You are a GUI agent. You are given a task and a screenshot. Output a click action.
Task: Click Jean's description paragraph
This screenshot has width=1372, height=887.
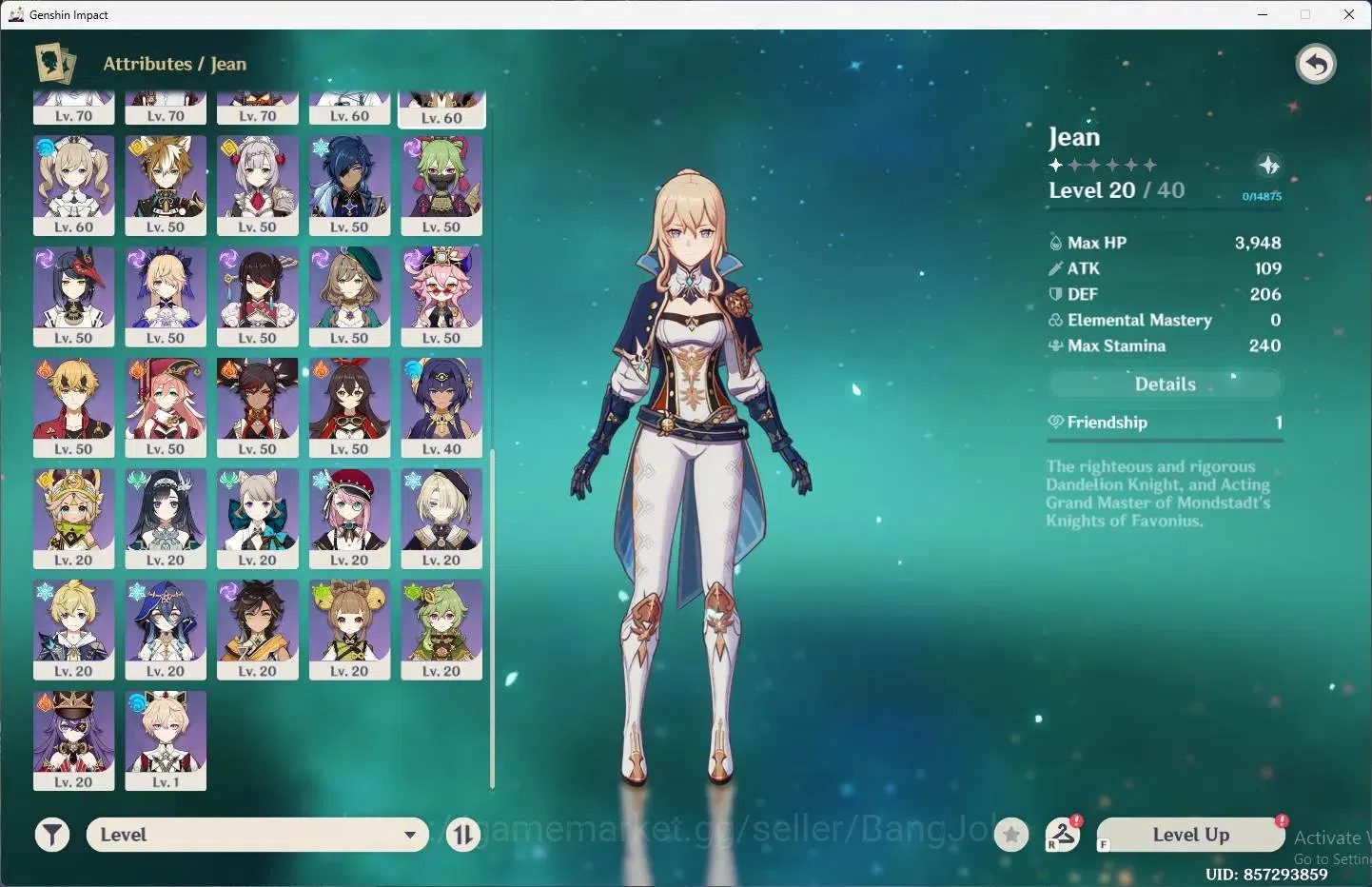1158,493
